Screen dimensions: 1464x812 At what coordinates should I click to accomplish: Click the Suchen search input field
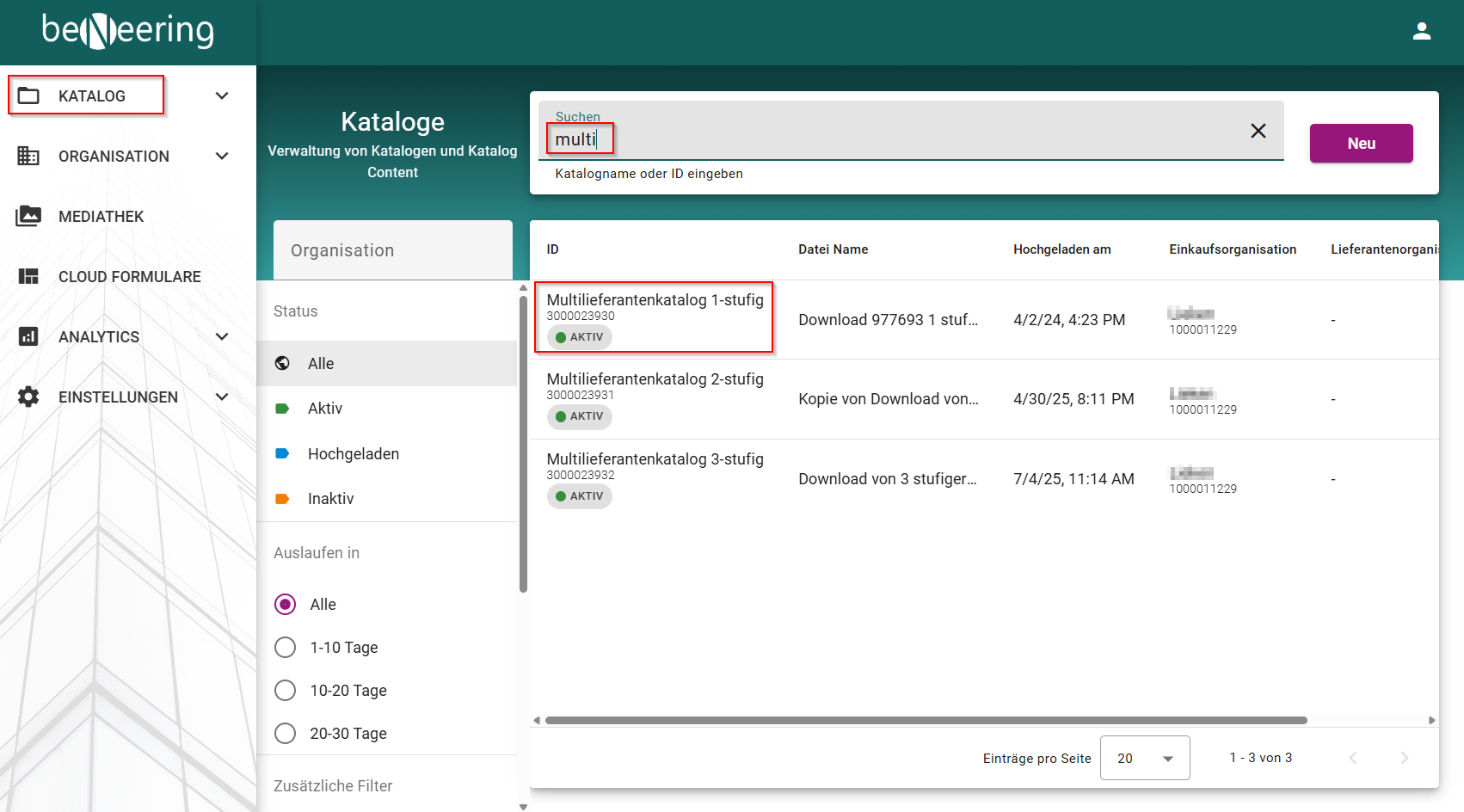[x=895, y=139]
